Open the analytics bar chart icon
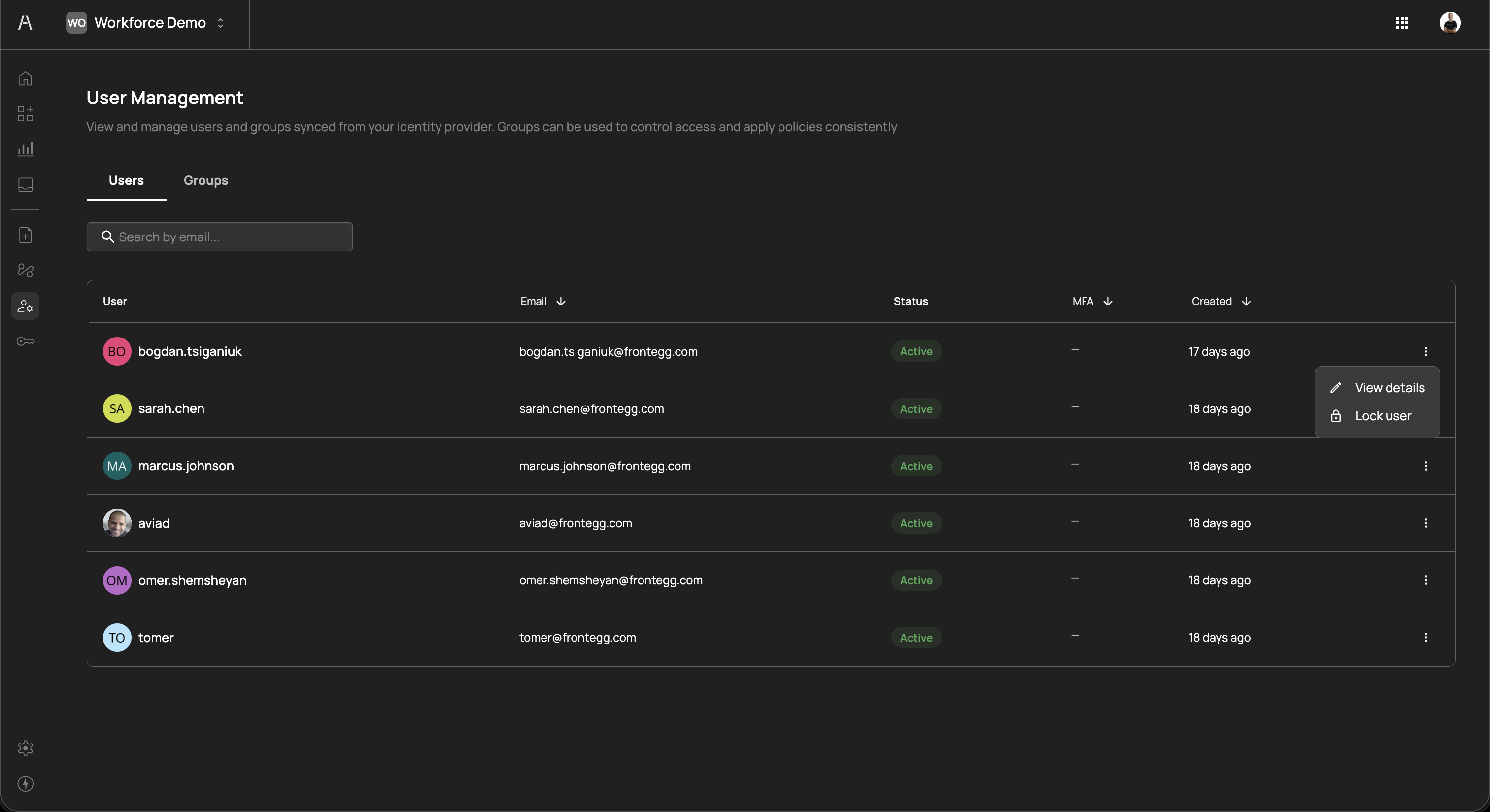The image size is (1490, 812). tap(26, 149)
